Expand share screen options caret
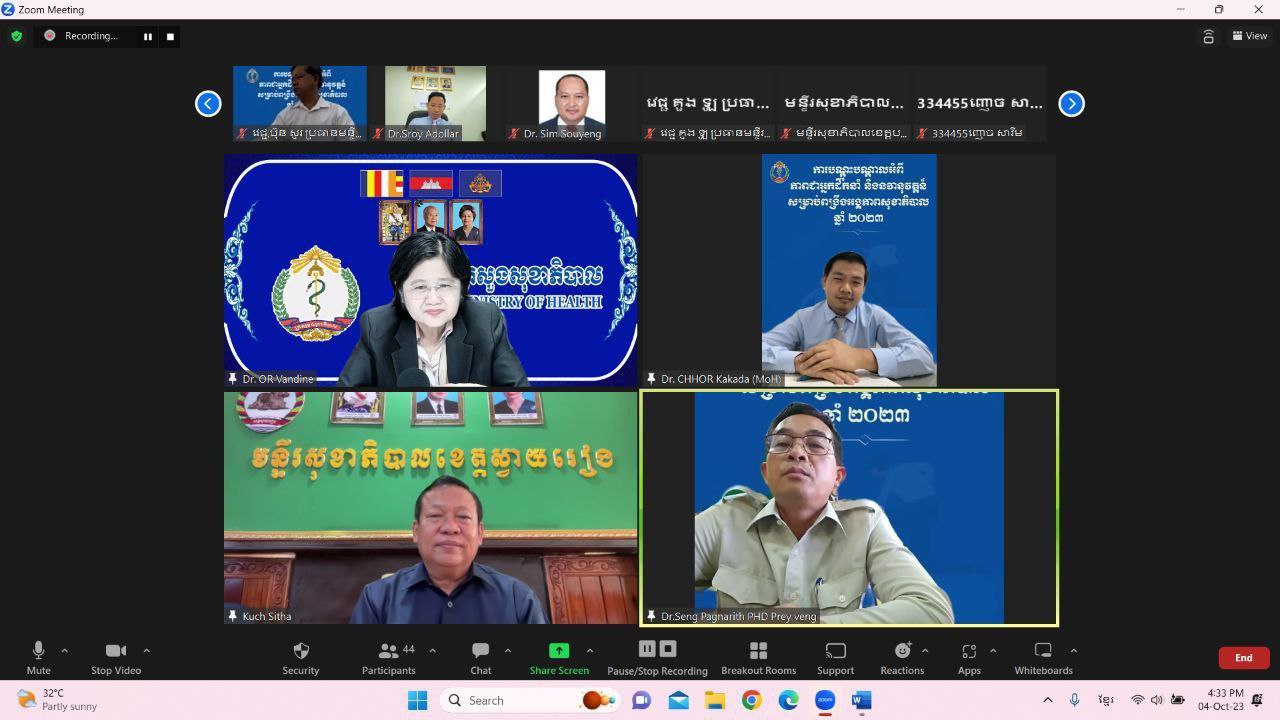The image size is (1280, 720). tap(589, 650)
